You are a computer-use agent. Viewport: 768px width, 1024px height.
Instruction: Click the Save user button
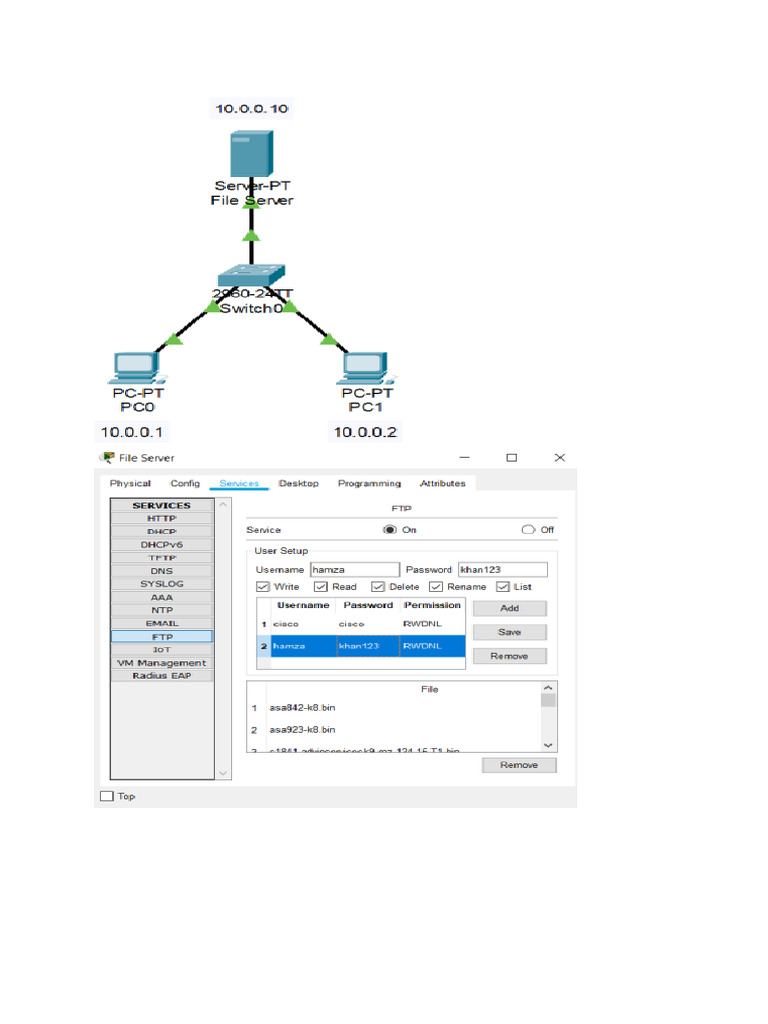coord(509,632)
